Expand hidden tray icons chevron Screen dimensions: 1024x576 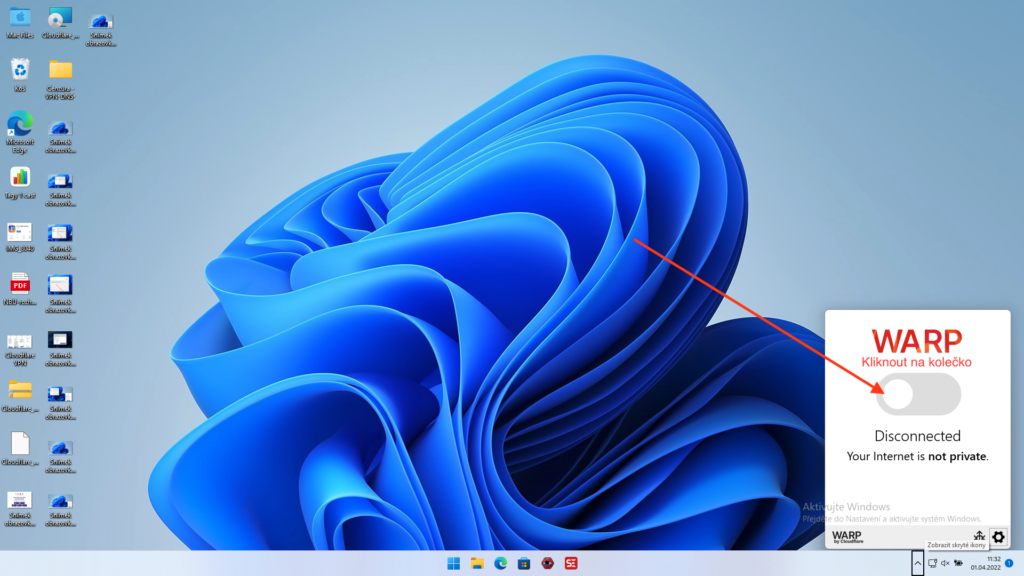tap(917, 563)
